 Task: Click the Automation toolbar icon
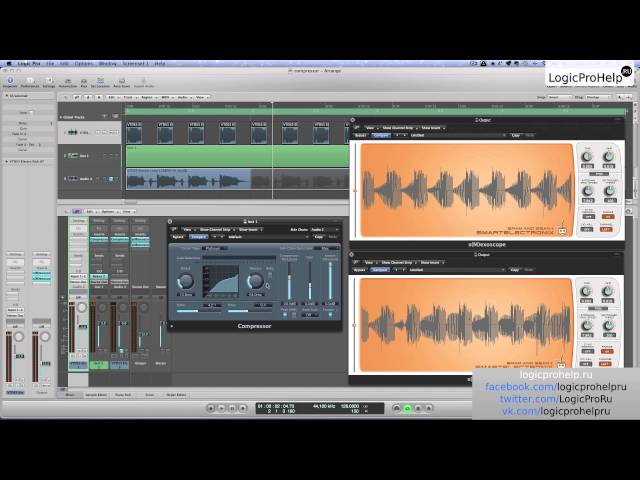(68, 81)
